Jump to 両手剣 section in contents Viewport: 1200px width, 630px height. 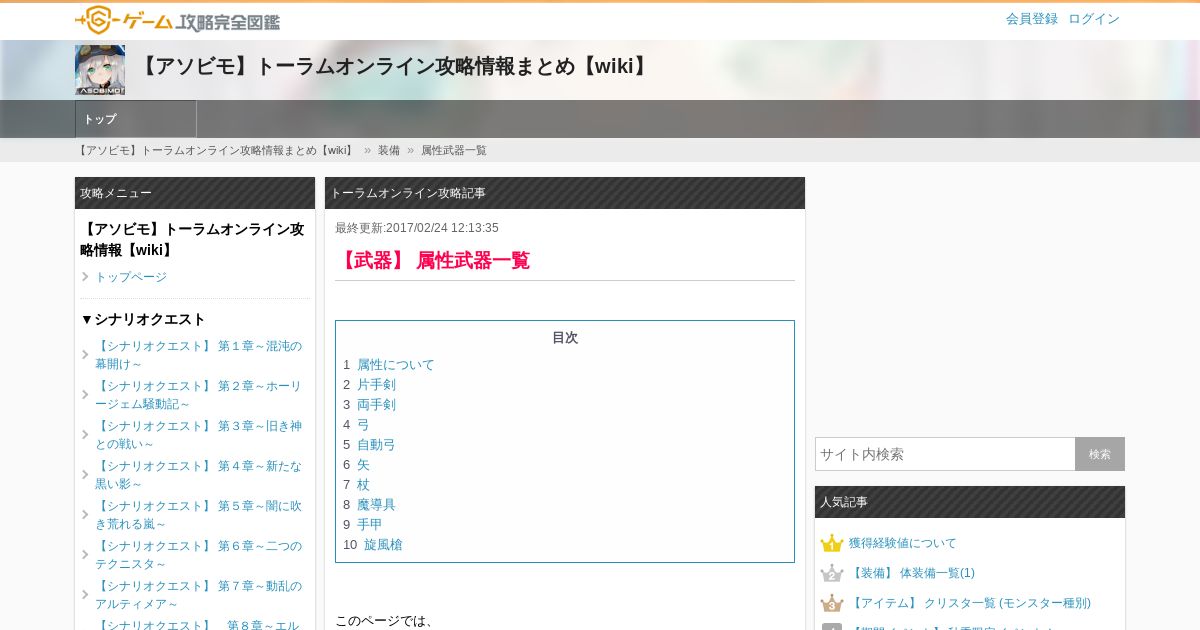(x=376, y=405)
